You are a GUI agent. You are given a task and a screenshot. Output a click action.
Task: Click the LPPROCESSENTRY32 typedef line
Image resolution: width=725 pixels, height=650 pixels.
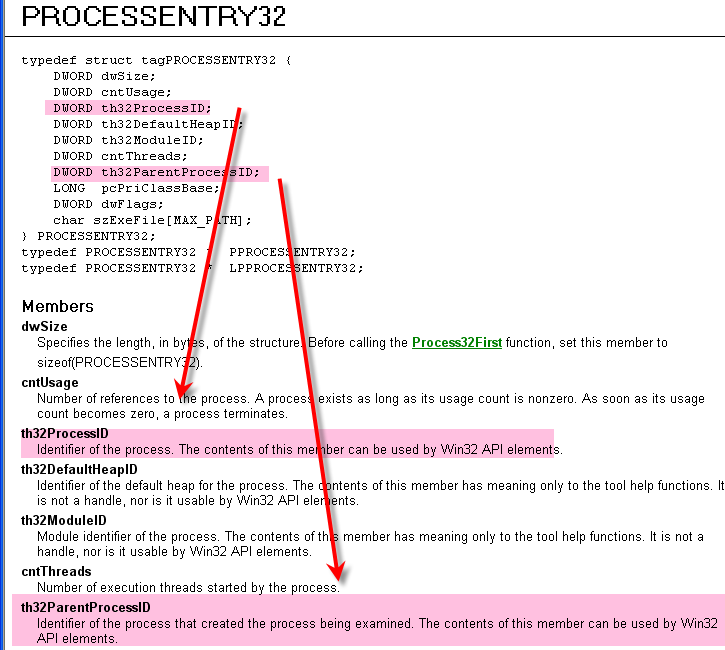(x=192, y=268)
